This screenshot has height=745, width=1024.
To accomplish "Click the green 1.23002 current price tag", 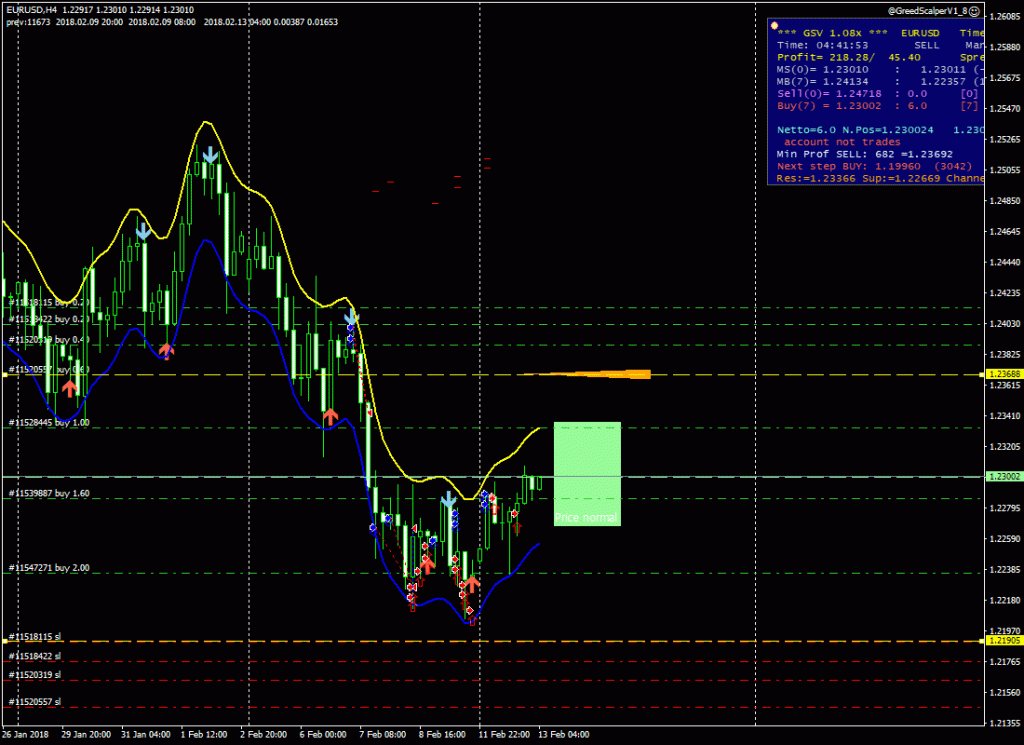I will (1004, 477).
